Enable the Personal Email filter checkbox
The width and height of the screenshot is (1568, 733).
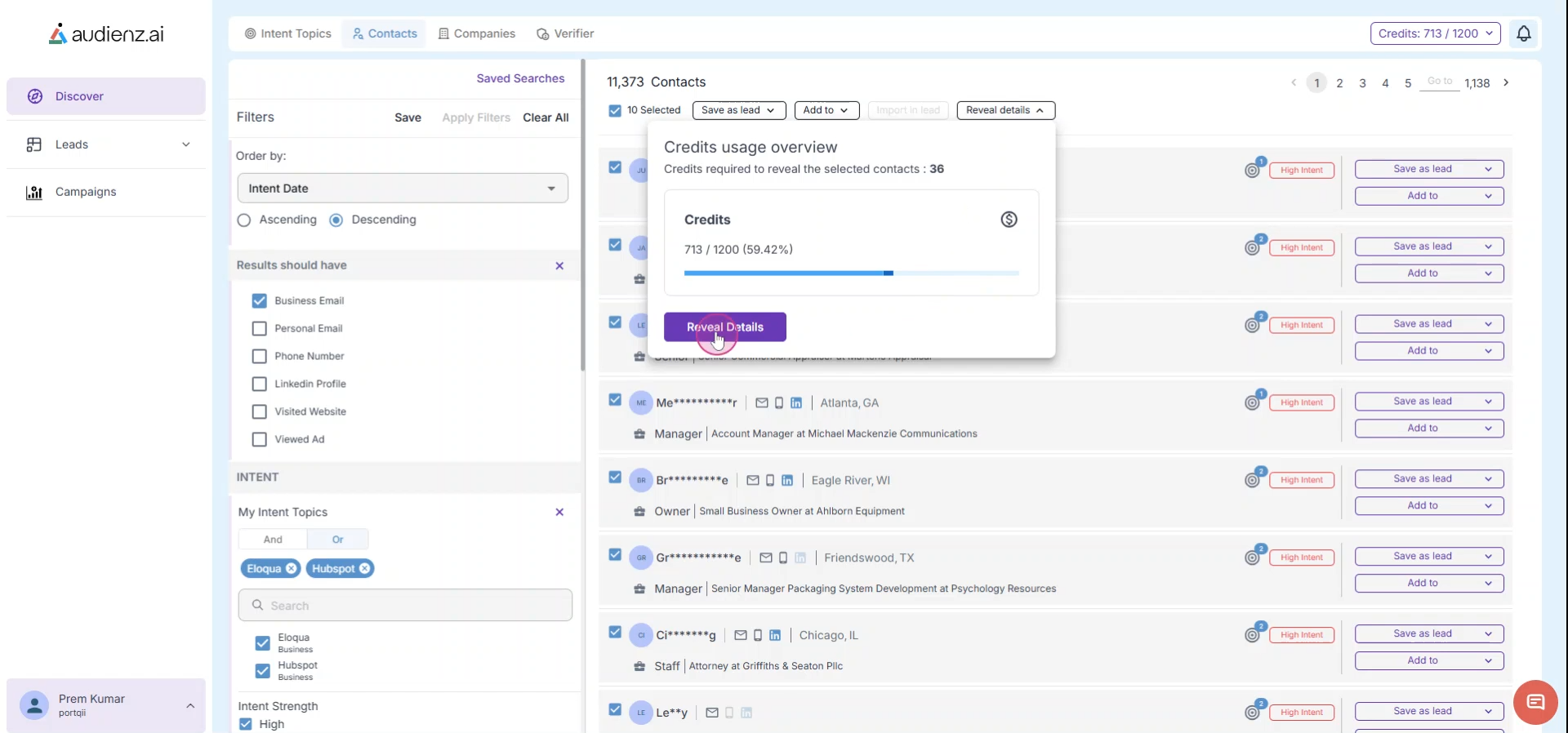tap(260, 329)
